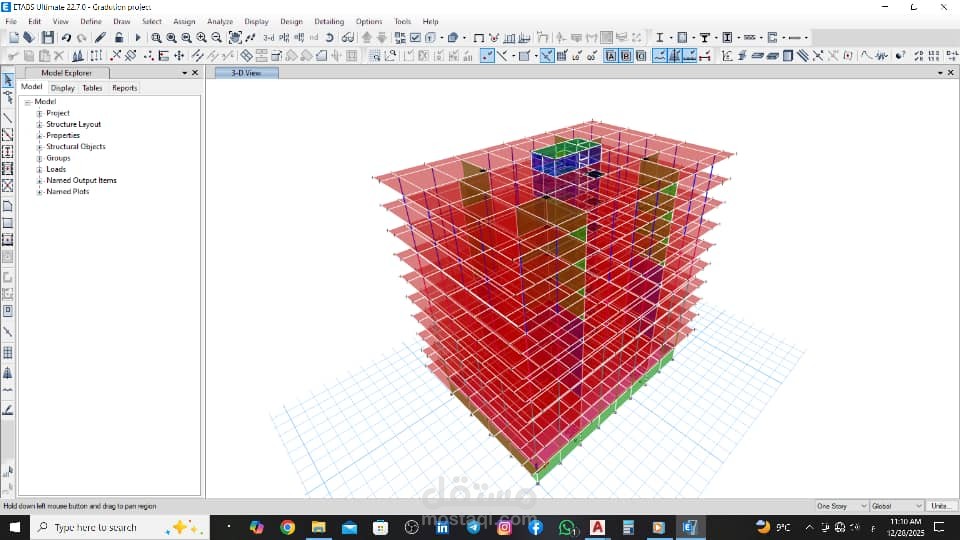The height and width of the screenshot is (540, 960).
Task: Click the Define Frame Sections I-beam icon
Action: pyautogui.click(x=659, y=37)
